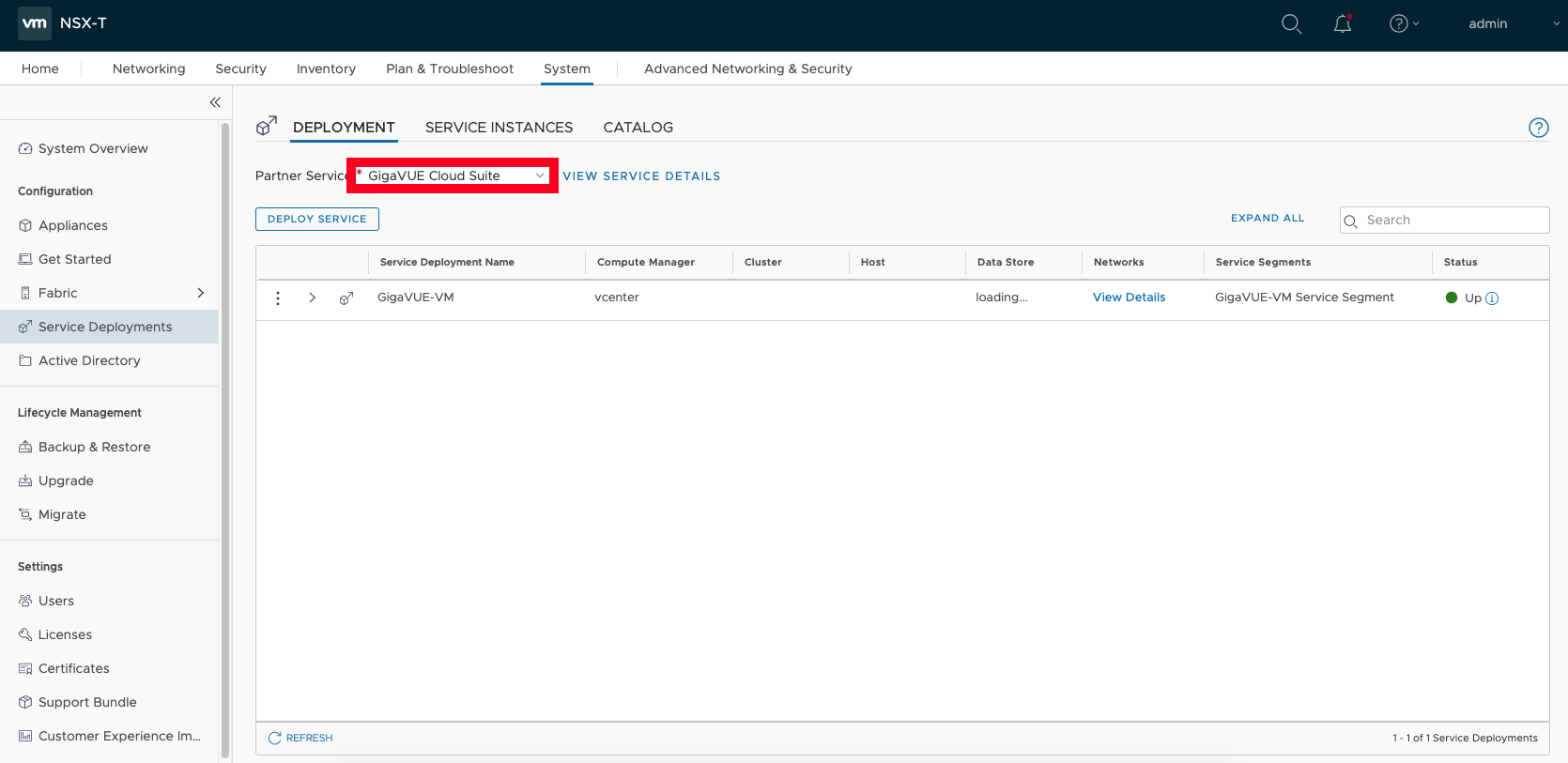Click the GigaVUE-VM row service icon
Viewport: 1568px width, 763px height.
coord(346,298)
